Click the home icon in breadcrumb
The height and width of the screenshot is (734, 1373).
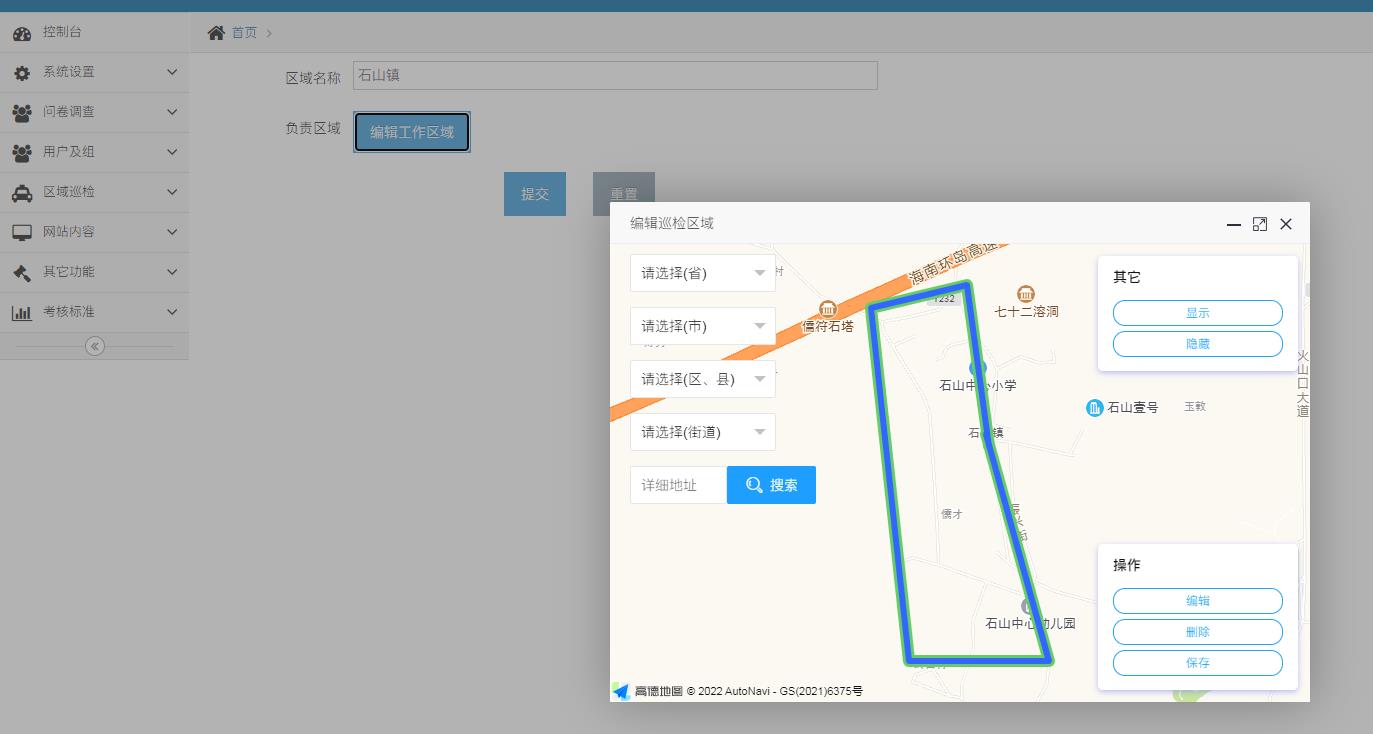click(x=216, y=33)
